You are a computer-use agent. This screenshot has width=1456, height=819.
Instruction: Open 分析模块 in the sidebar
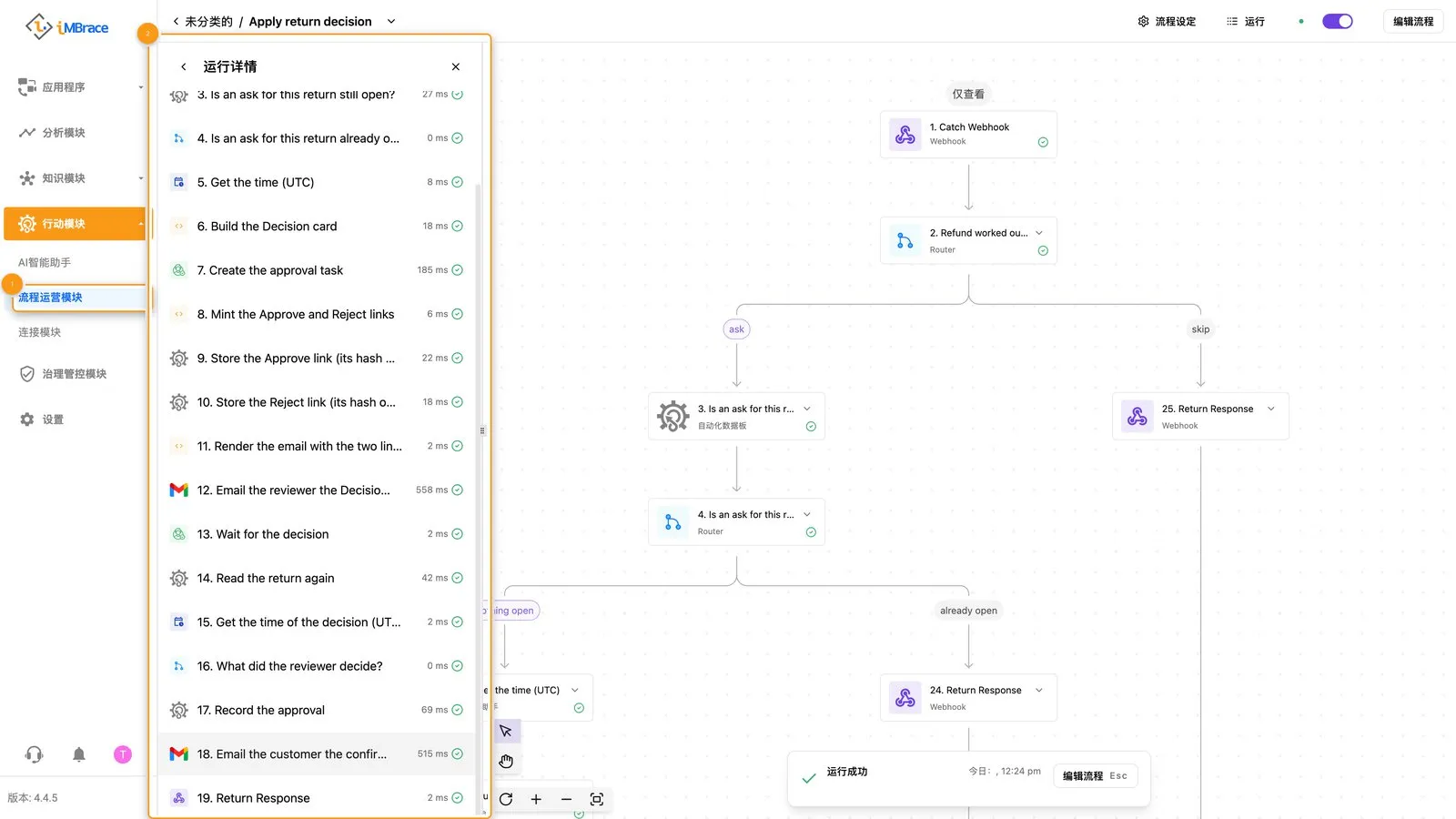[x=75, y=133]
